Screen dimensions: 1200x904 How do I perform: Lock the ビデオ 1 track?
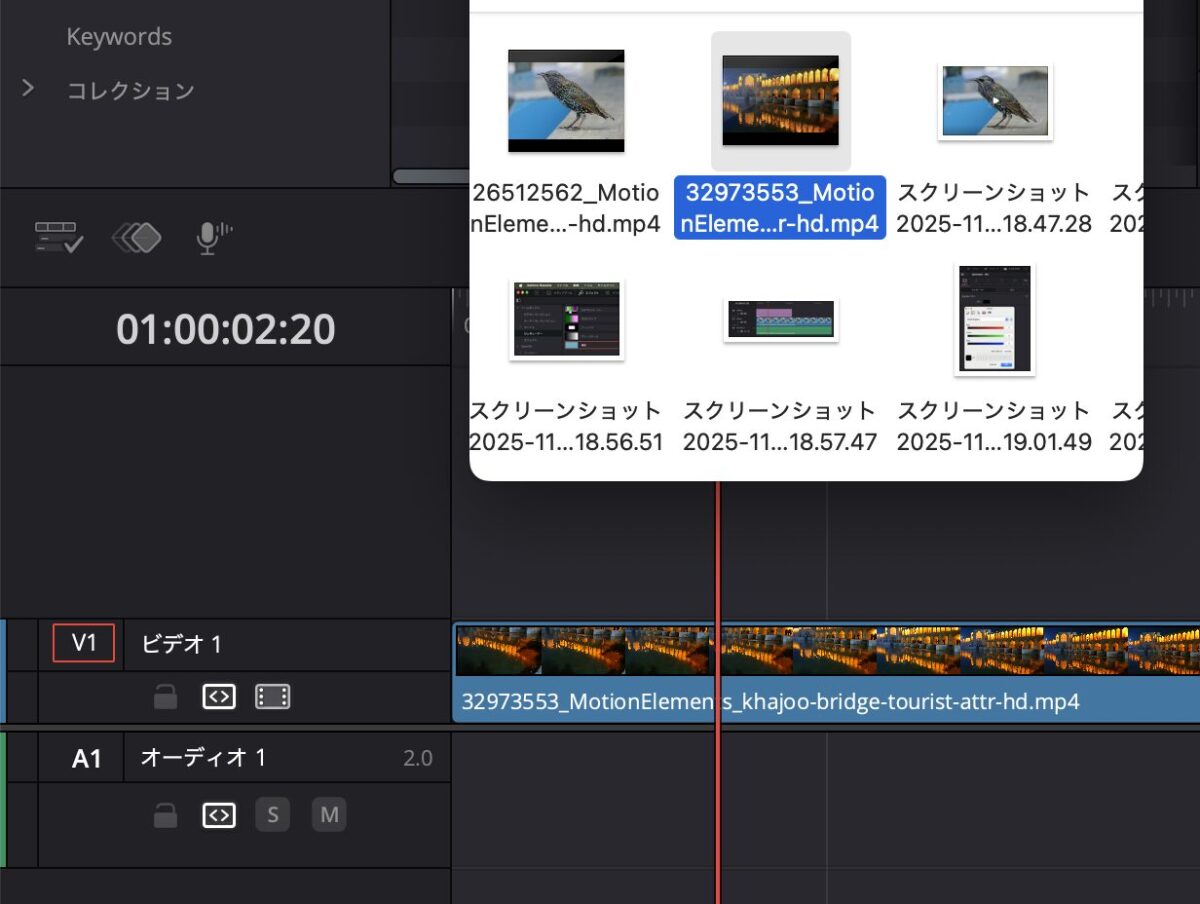[164, 697]
